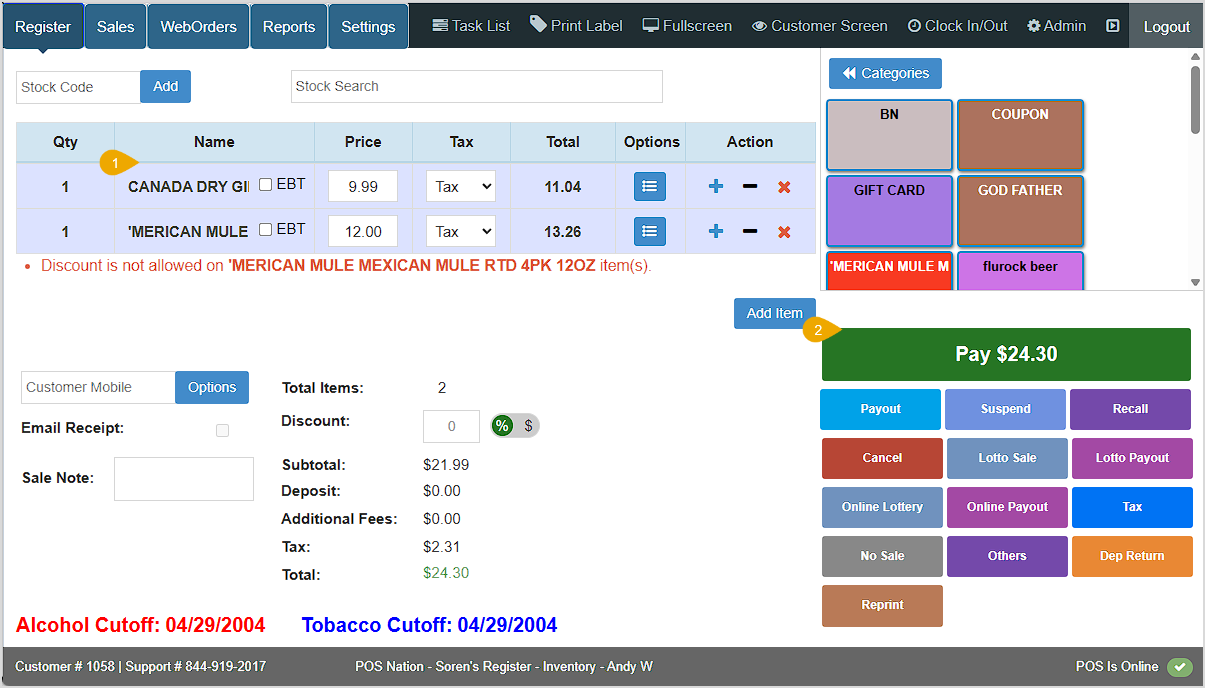Collapse the Categories panel
Image resolution: width=1205 pixels, height=688 pixels.
[885, 73]
